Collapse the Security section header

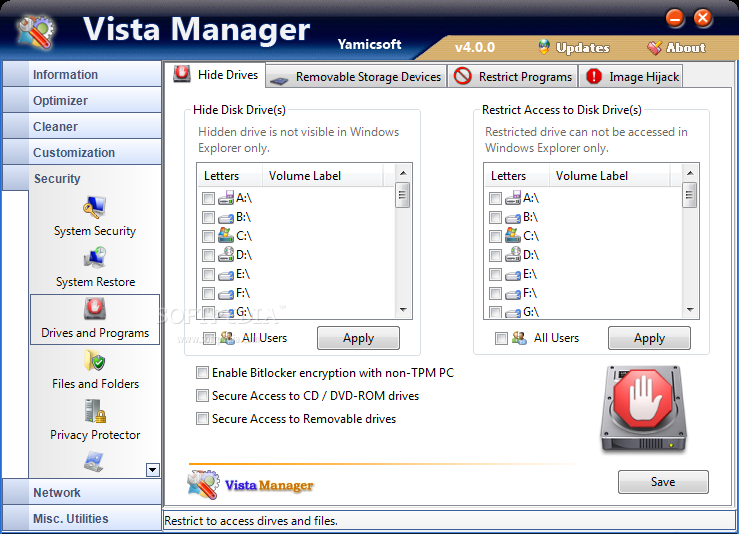point(82,178)
